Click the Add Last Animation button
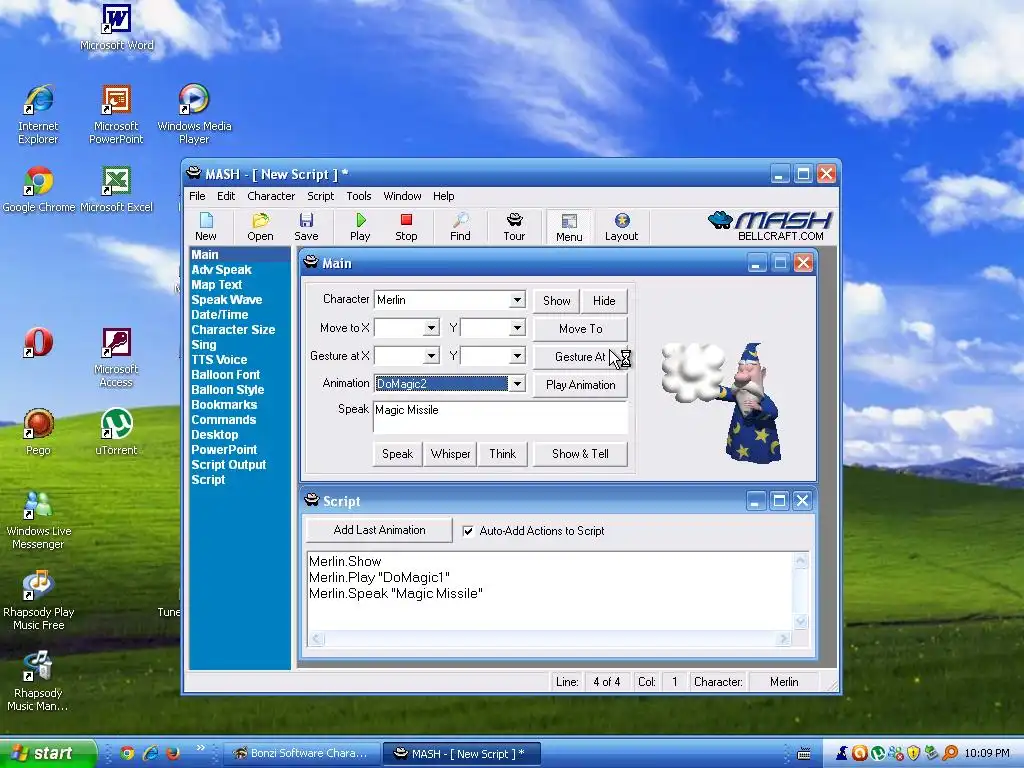The width and height of the screenshot is (1024, 768). [379, 530]
